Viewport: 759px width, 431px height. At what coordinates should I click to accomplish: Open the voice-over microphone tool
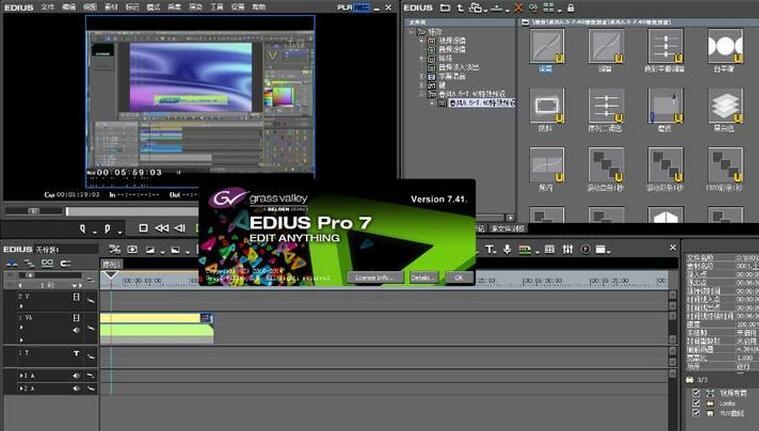[x=507, y=249]
